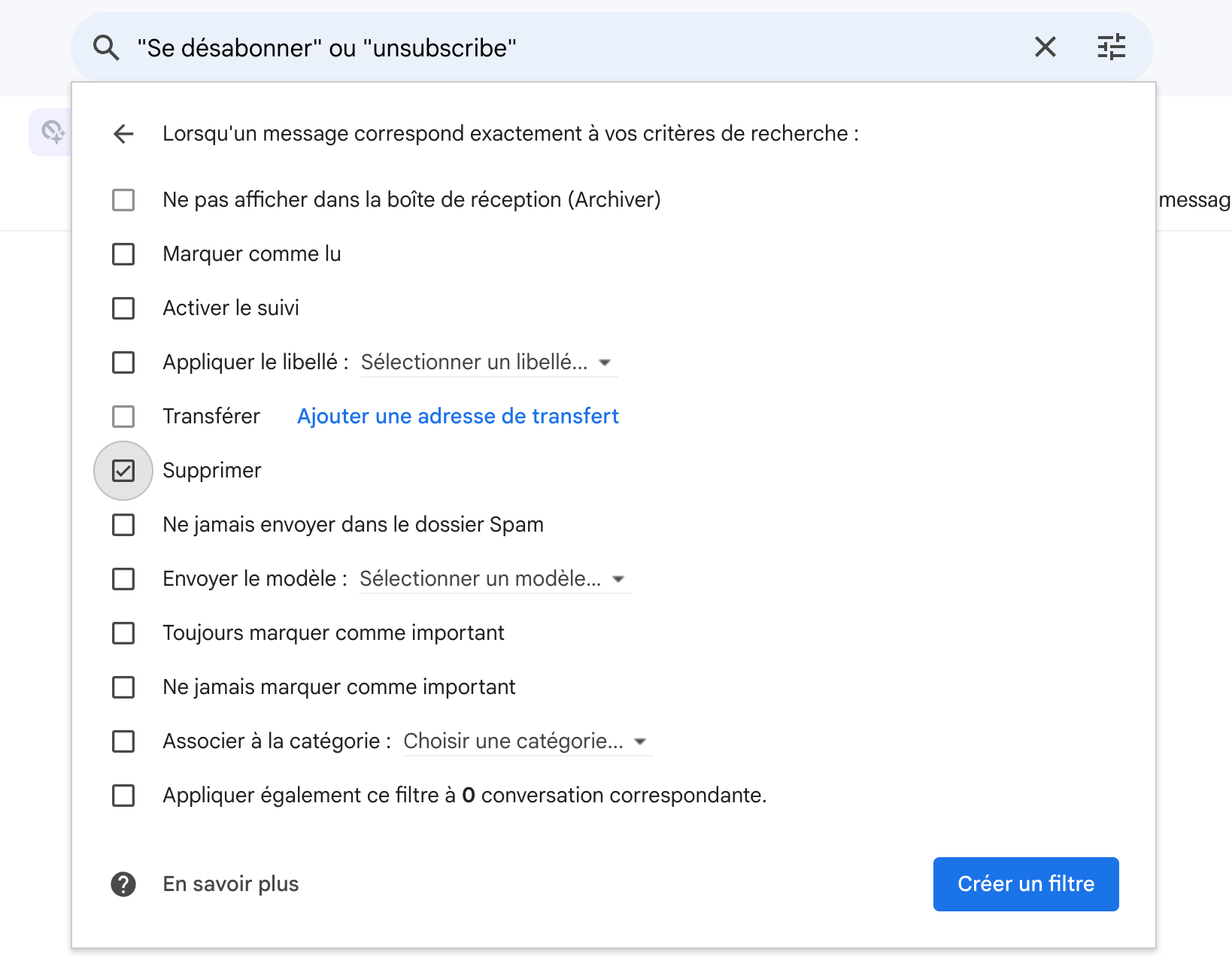
Task: Click the purple icon left of the panel
Action: click(51, 132)
